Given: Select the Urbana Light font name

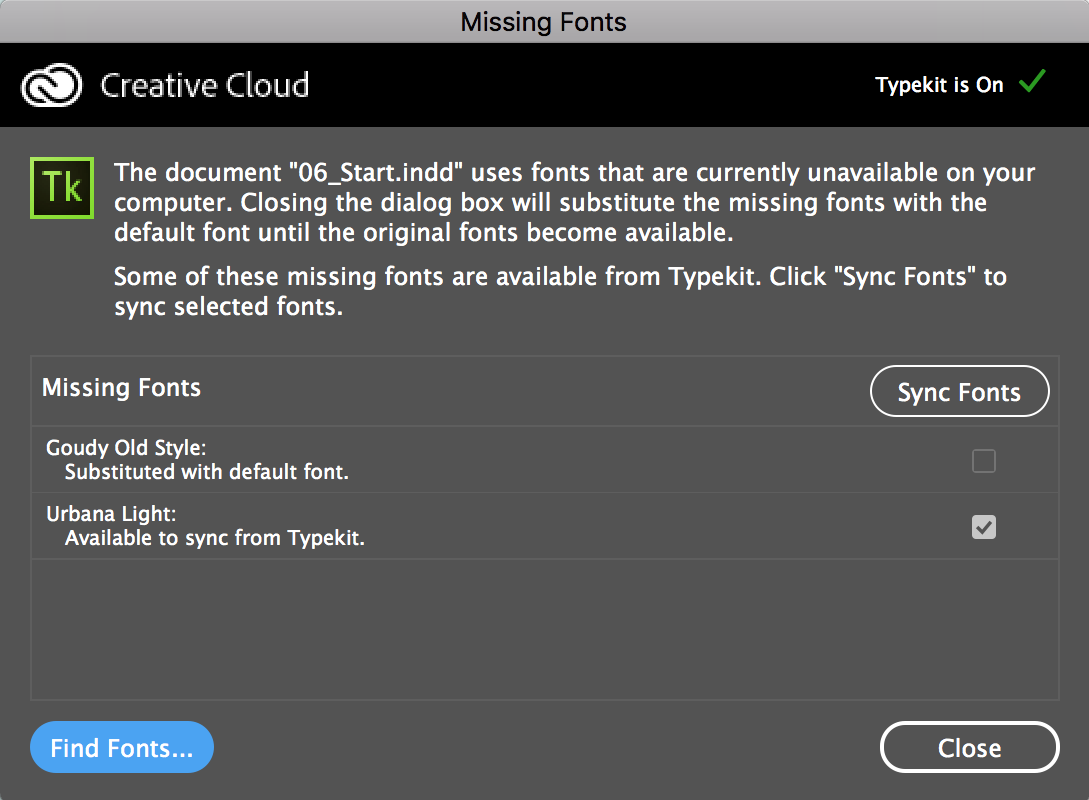Looking at the screenshot, I should (111, 514).
